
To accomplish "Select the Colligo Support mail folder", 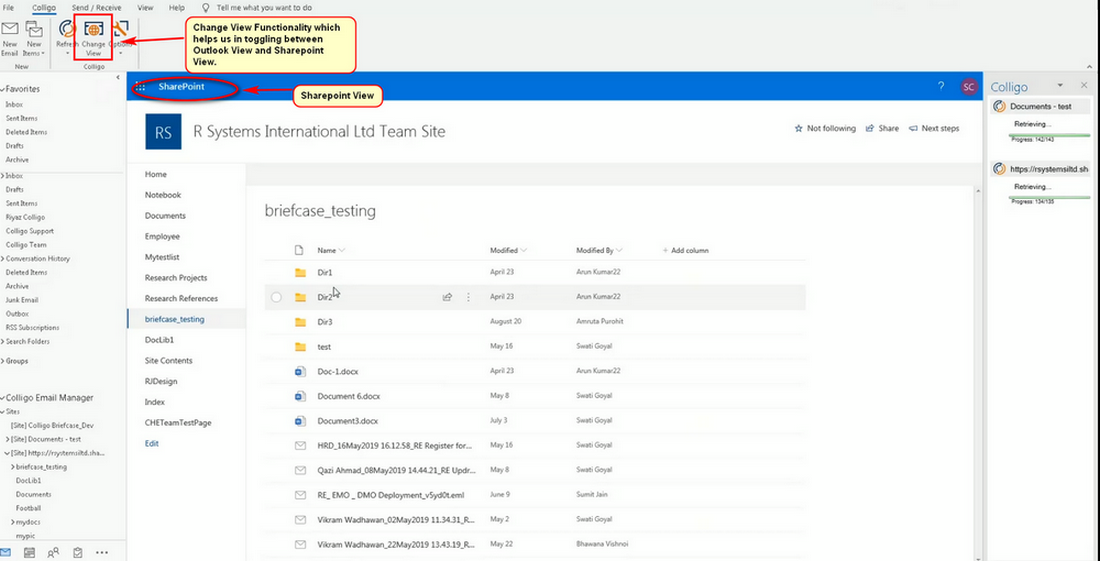I will [x=29, y=231].
